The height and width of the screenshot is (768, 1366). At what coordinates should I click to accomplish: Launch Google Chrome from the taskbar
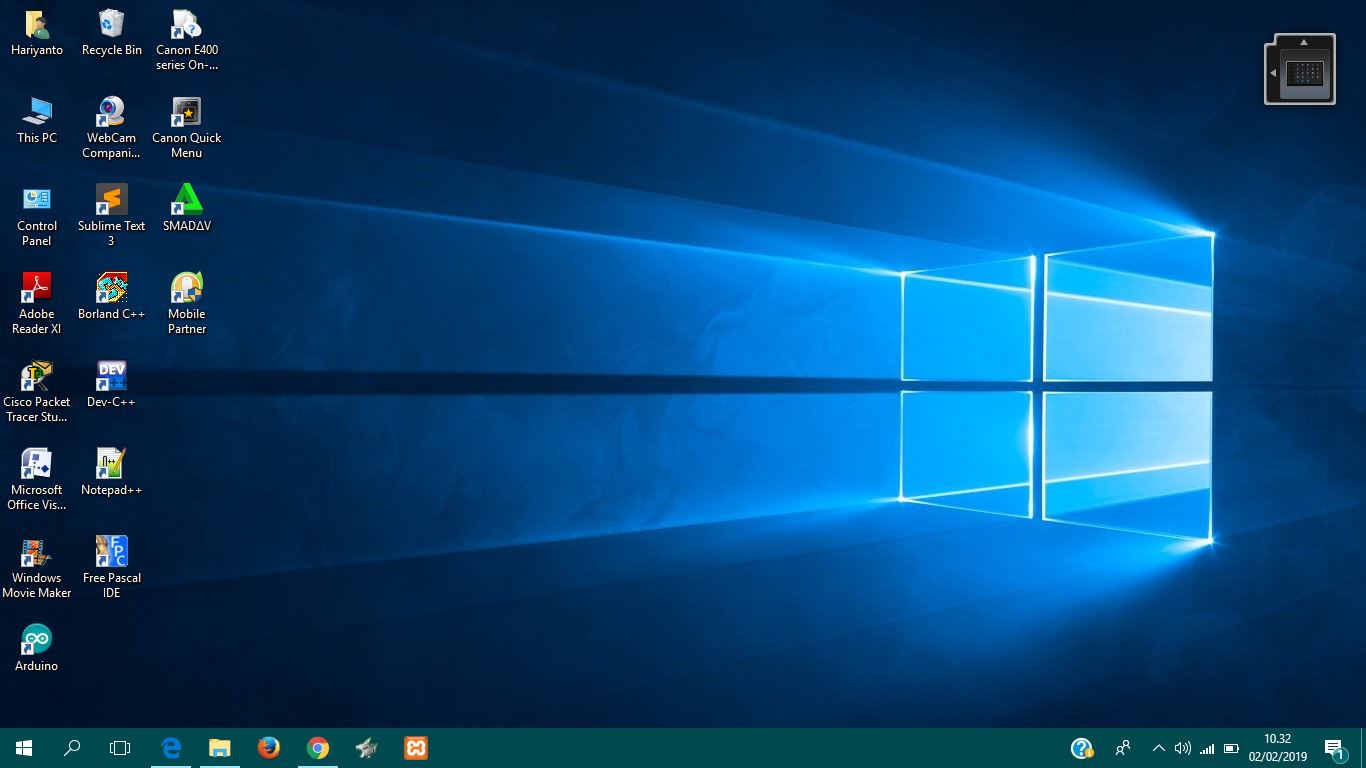(x=318, y=748)
